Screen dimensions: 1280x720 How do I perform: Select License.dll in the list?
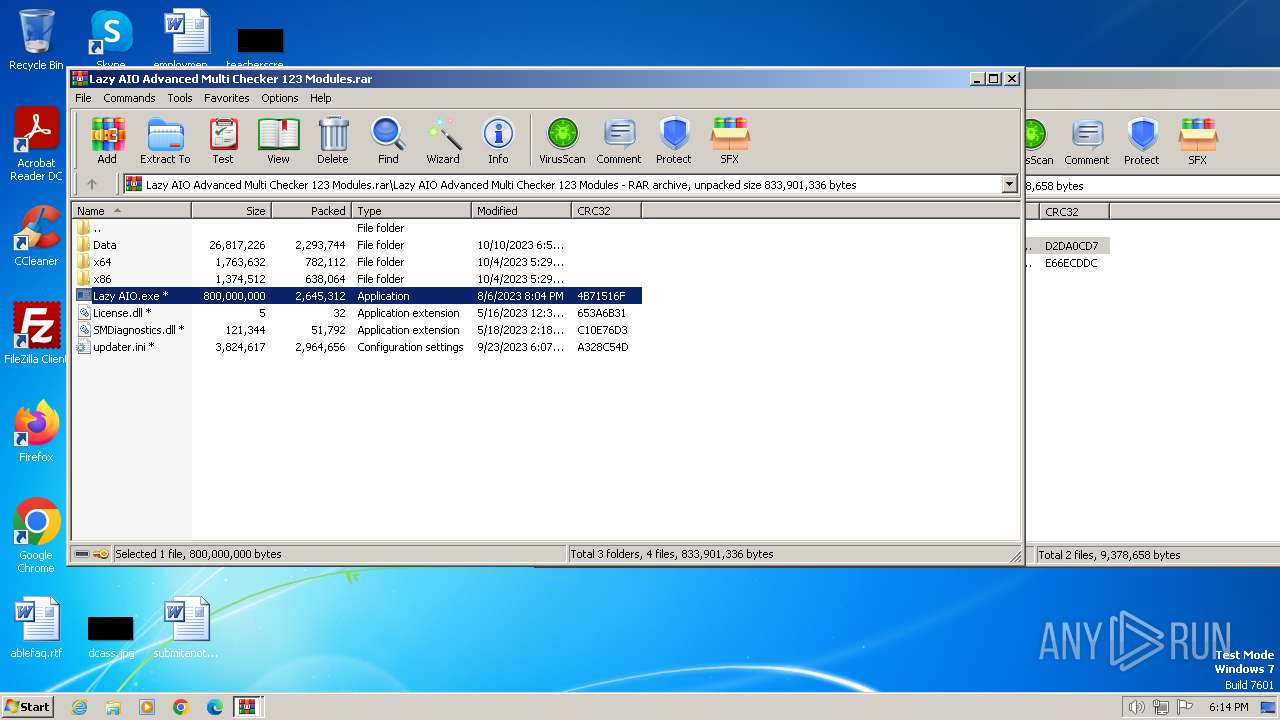coord(357,313)
